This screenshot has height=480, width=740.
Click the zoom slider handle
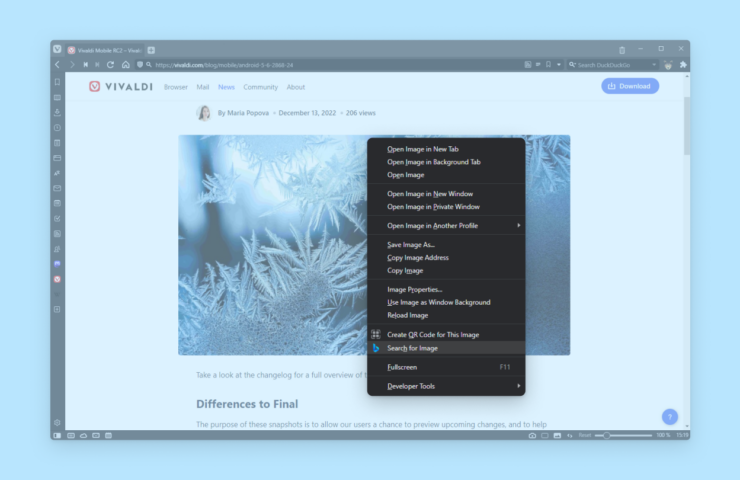point(606,435)
